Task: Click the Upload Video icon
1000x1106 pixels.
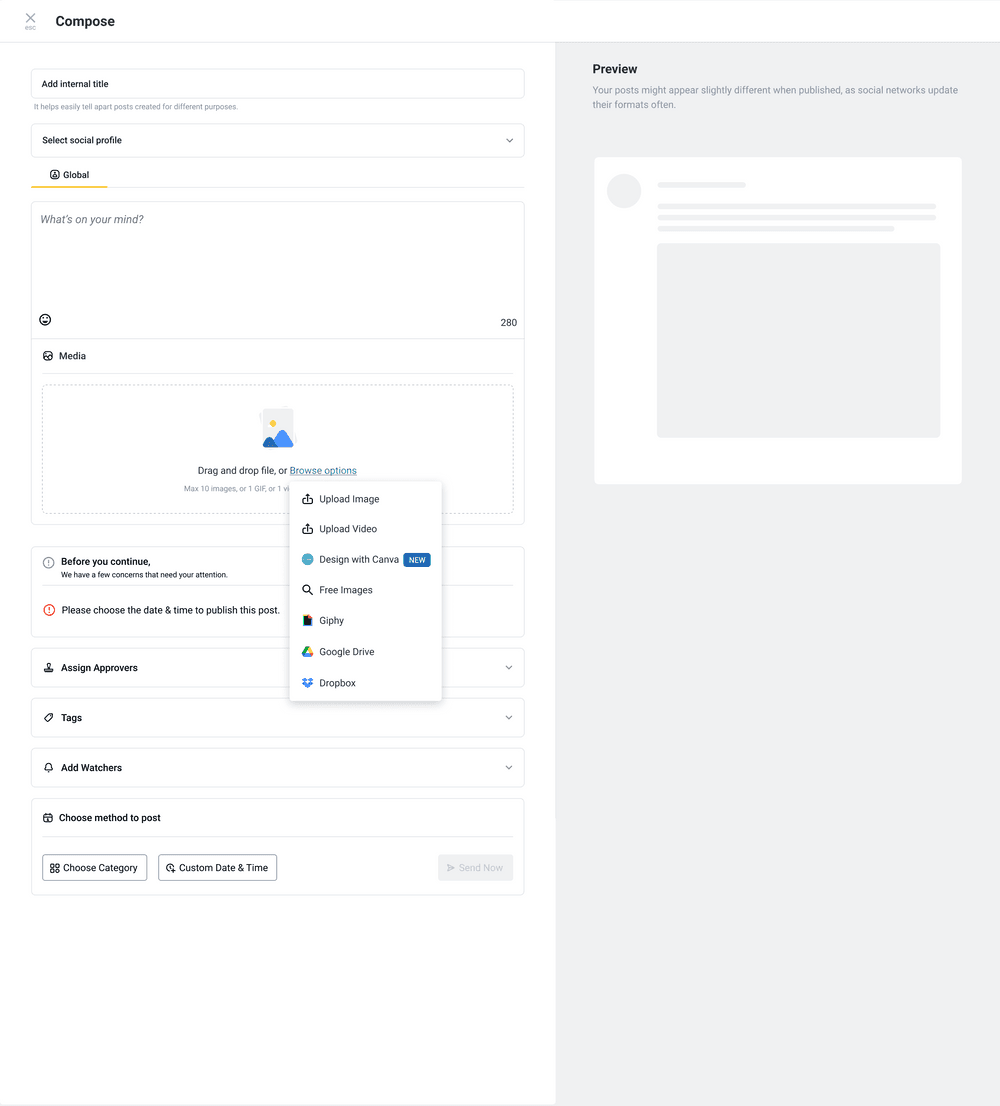Action: click(308, 529)
